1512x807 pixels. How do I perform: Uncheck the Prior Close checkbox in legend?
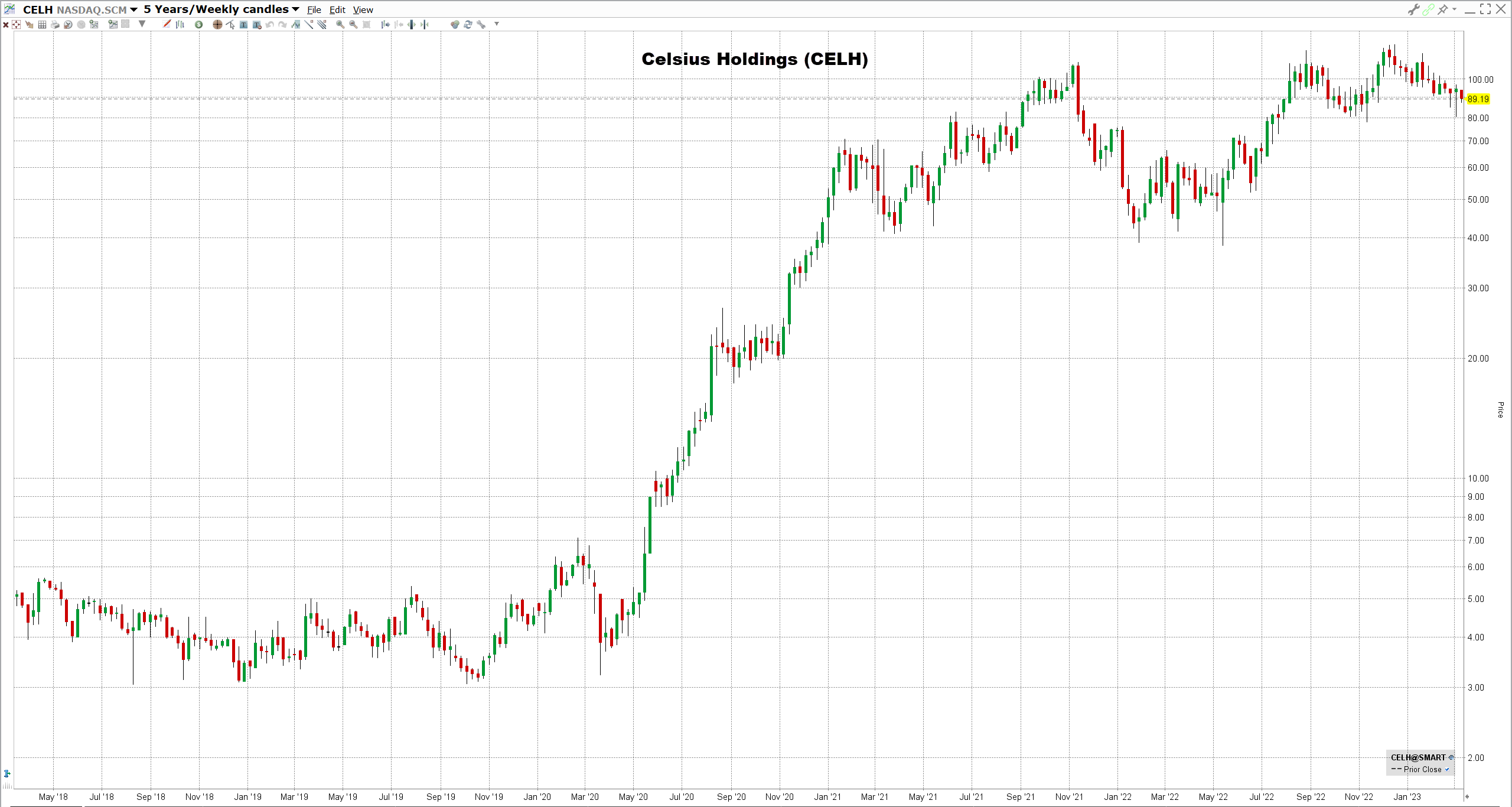pos(1447,769)
